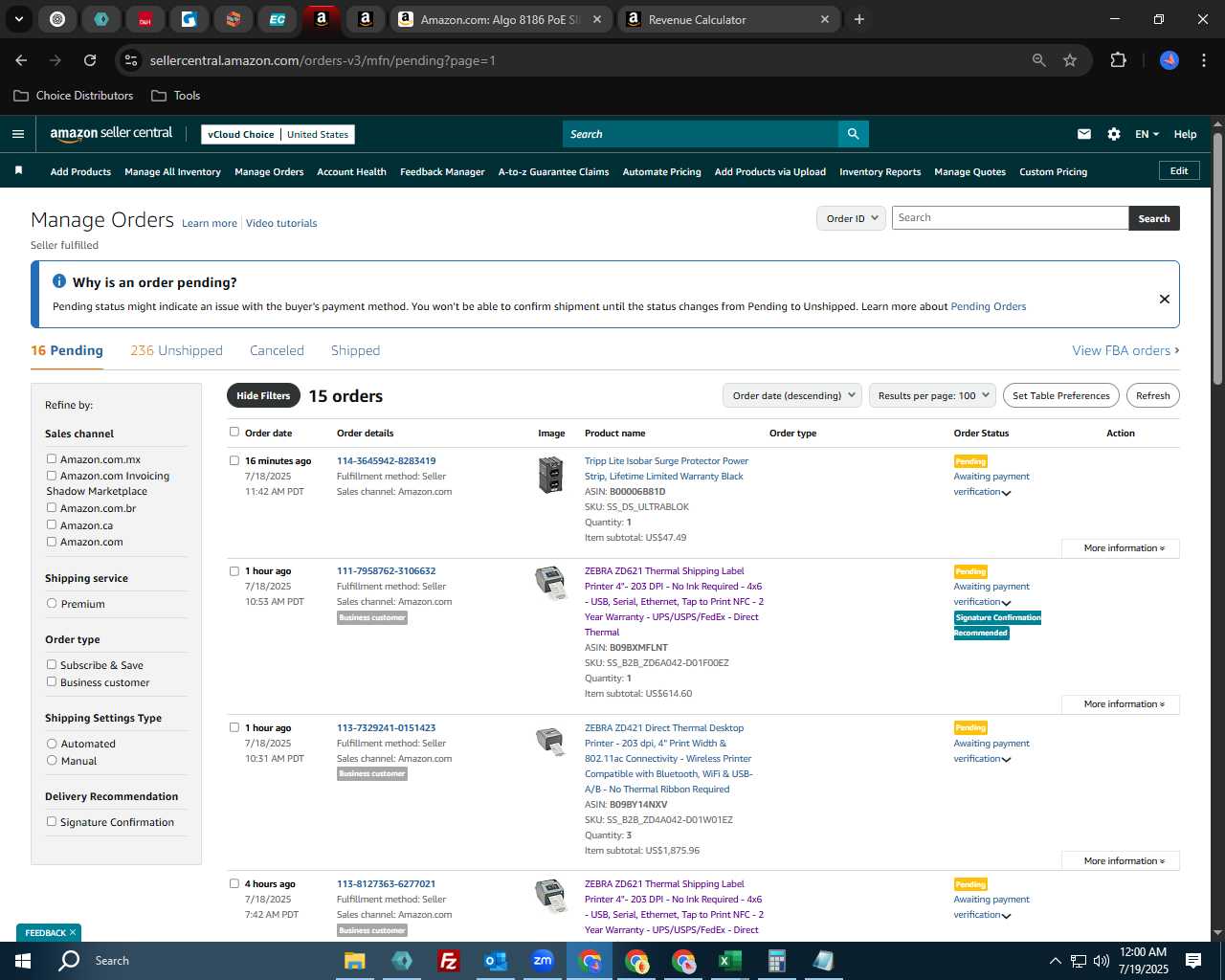Select order 114-3645942-8283419 checkbox
Screen dimensions: 1225x980
click(234, 460)
